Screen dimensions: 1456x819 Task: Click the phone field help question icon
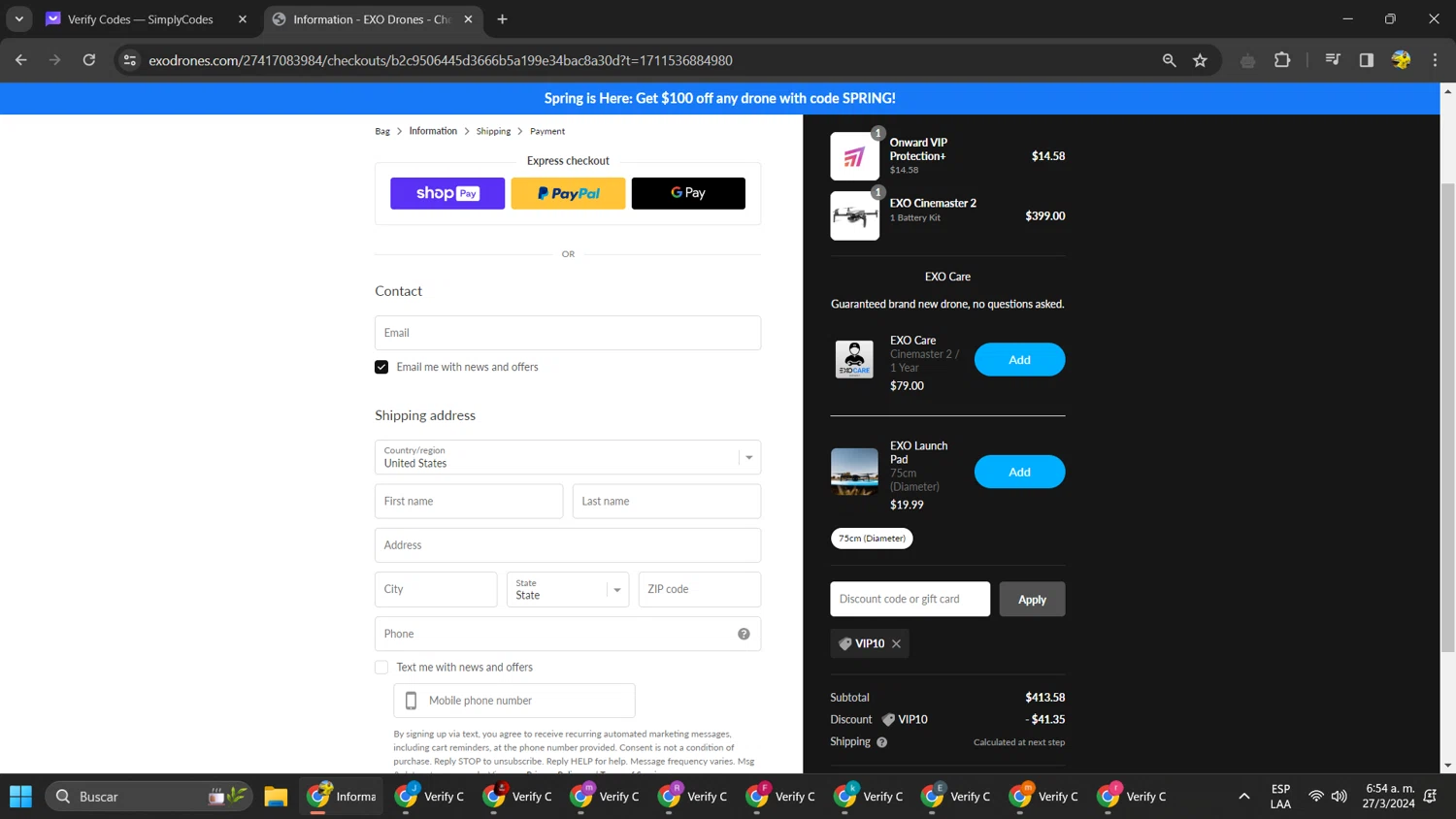(744, 634)
